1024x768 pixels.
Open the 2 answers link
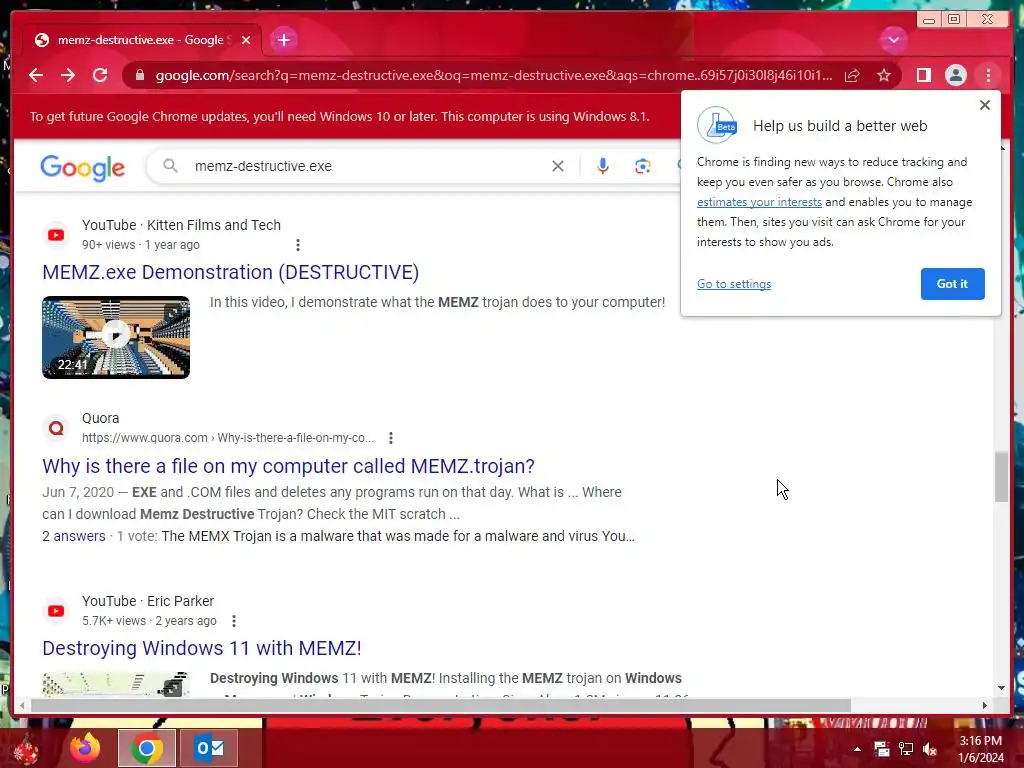(x=74, y=536)
